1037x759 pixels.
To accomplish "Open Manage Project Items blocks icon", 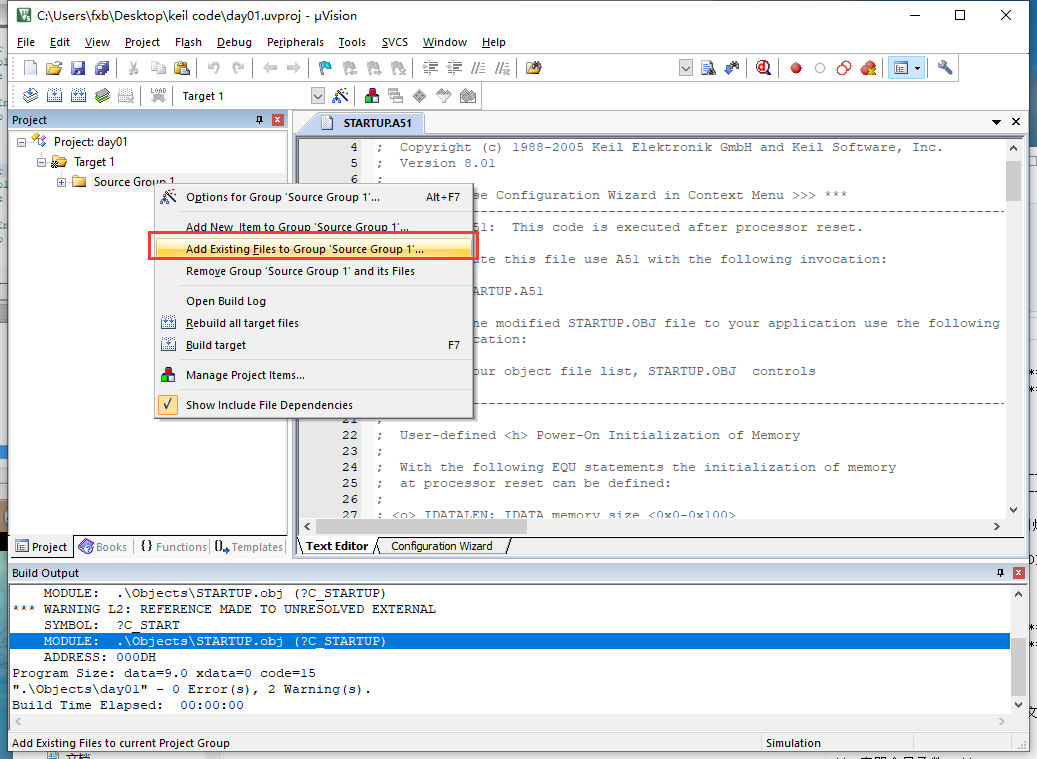I will (x=372, y=96).
